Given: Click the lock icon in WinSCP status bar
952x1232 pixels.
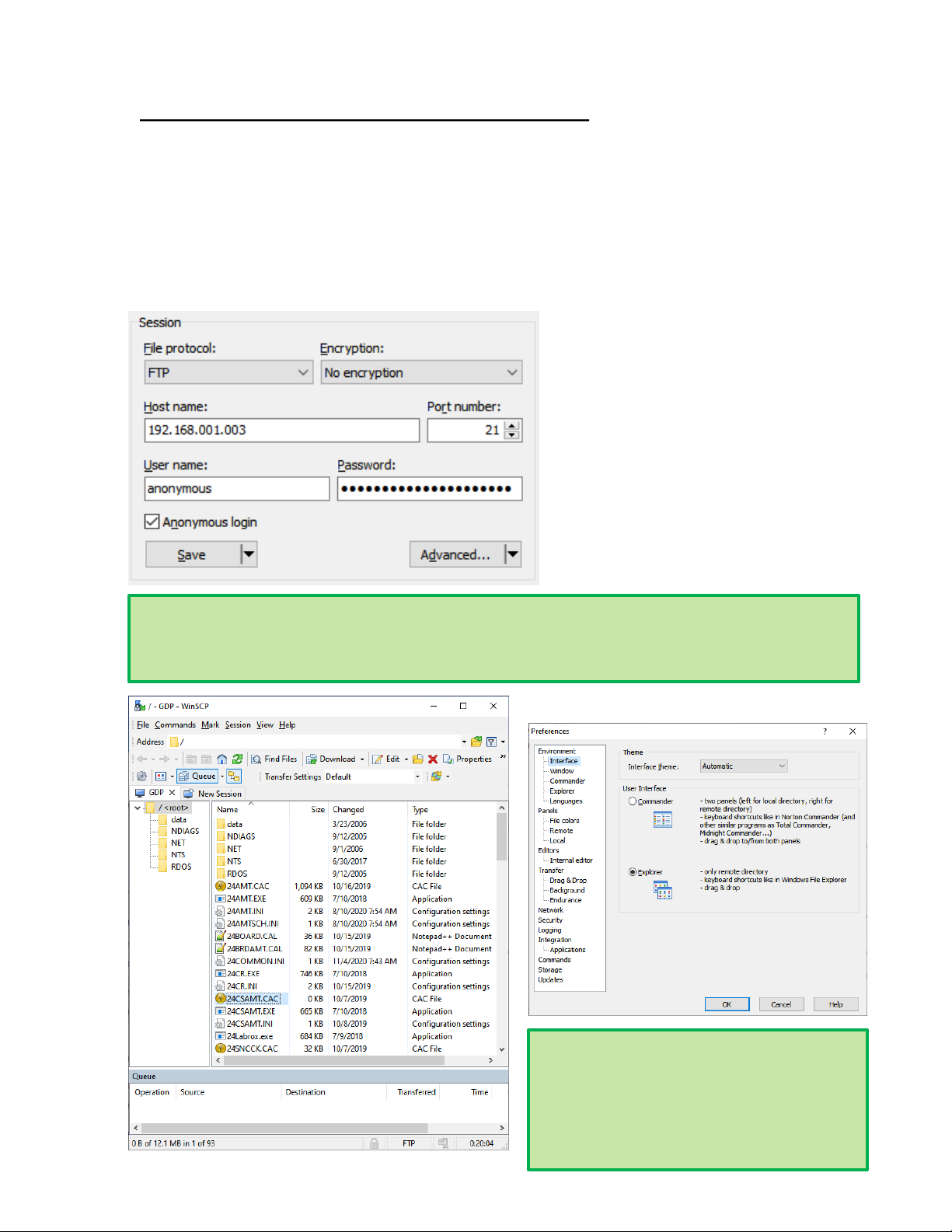Looking at the screenshot, I should (374, 1143).
